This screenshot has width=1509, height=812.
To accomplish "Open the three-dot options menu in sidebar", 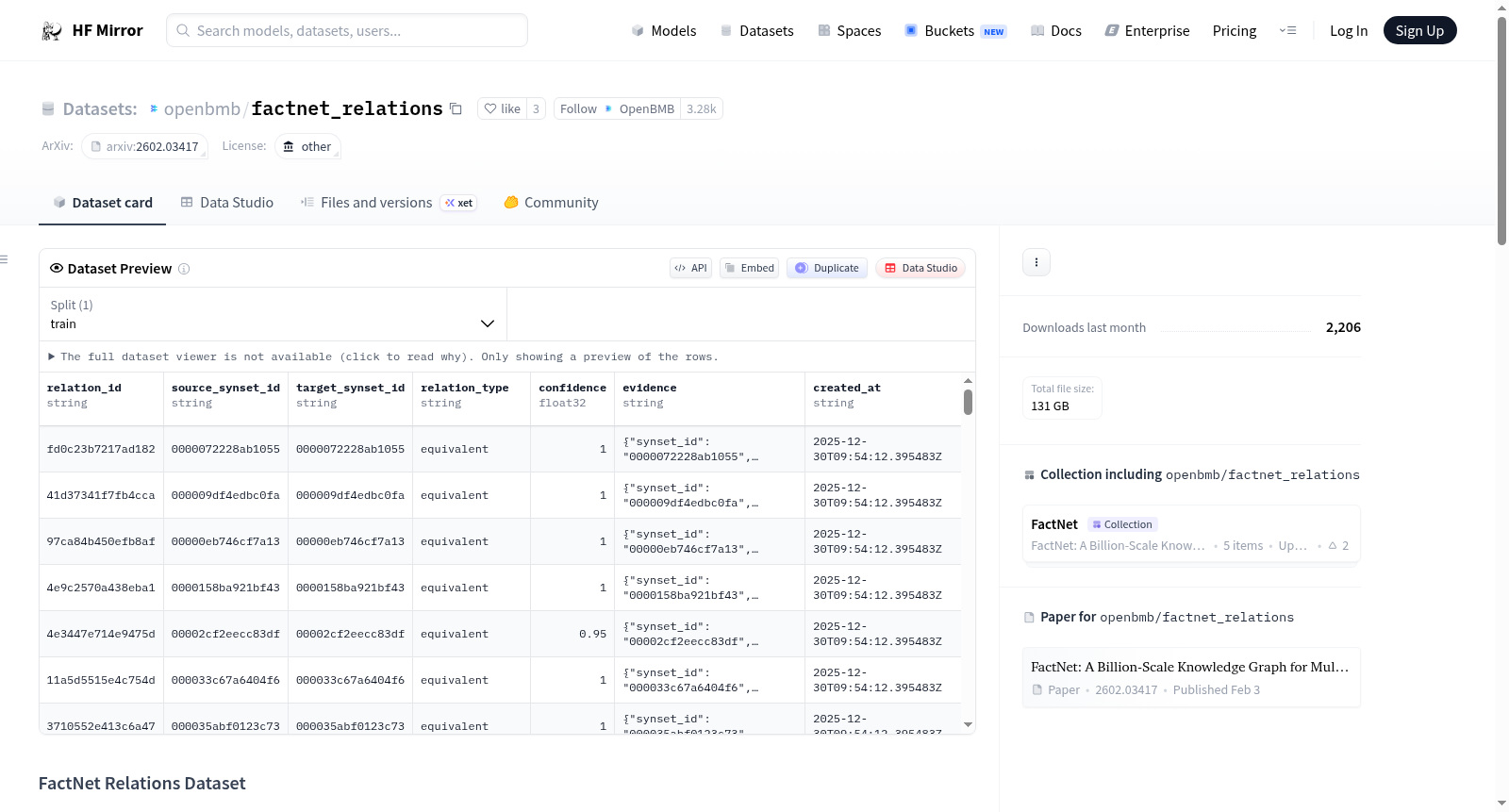I will [1036, 262].
